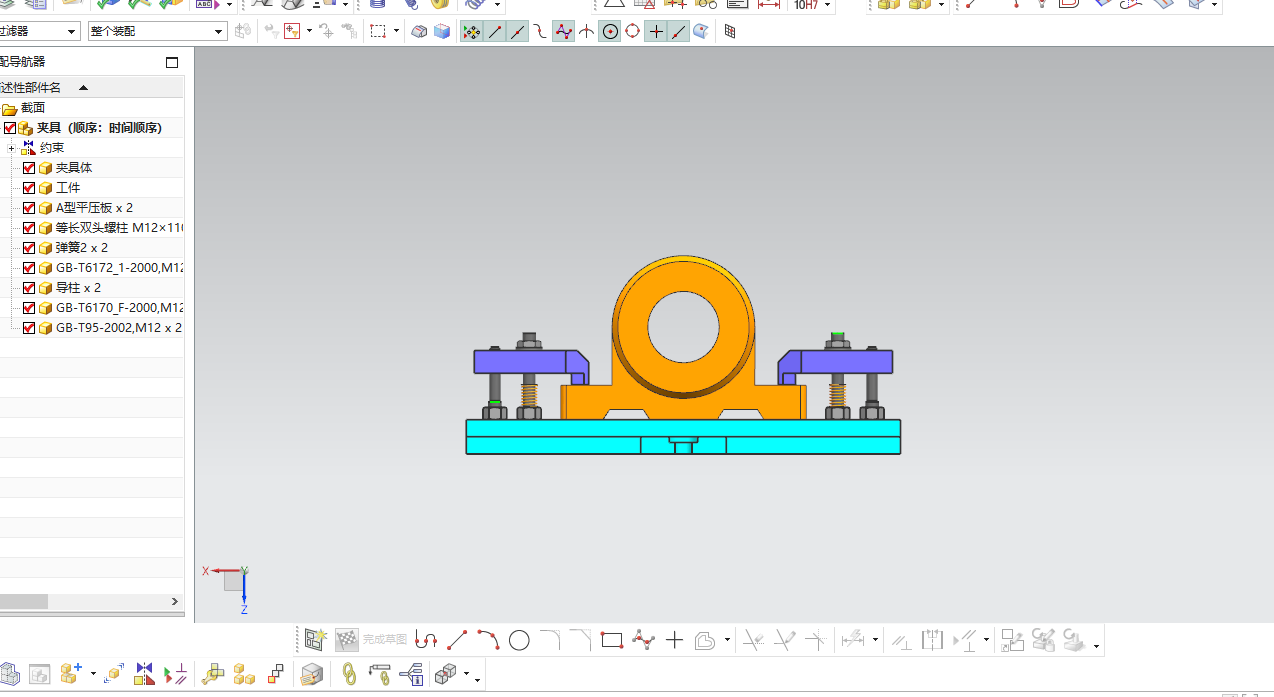Open the rapid dimension dropdown arrow
The height and width of the screenshot is (697, 1274).
(875, 640)
